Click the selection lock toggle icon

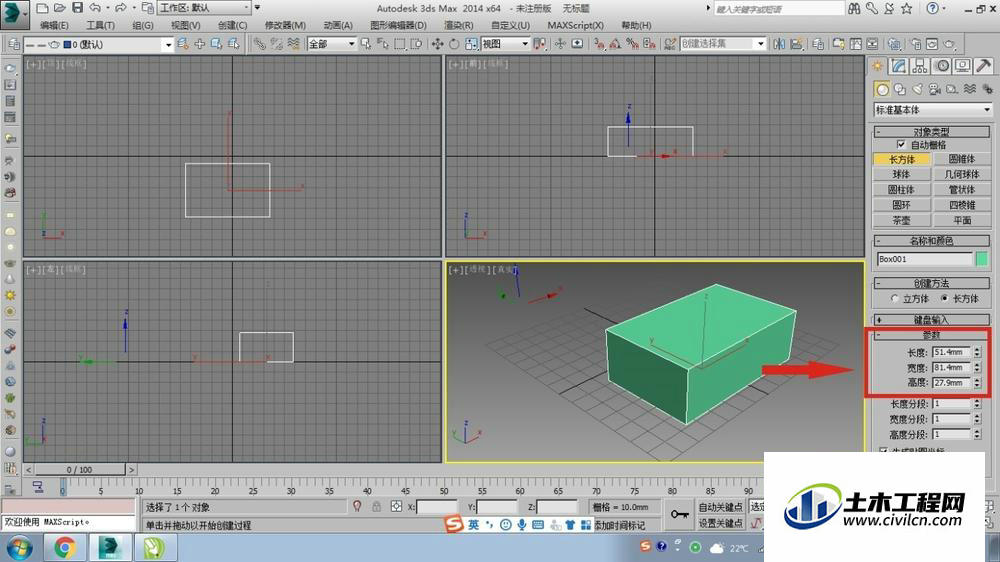click(x=376, y=507)
